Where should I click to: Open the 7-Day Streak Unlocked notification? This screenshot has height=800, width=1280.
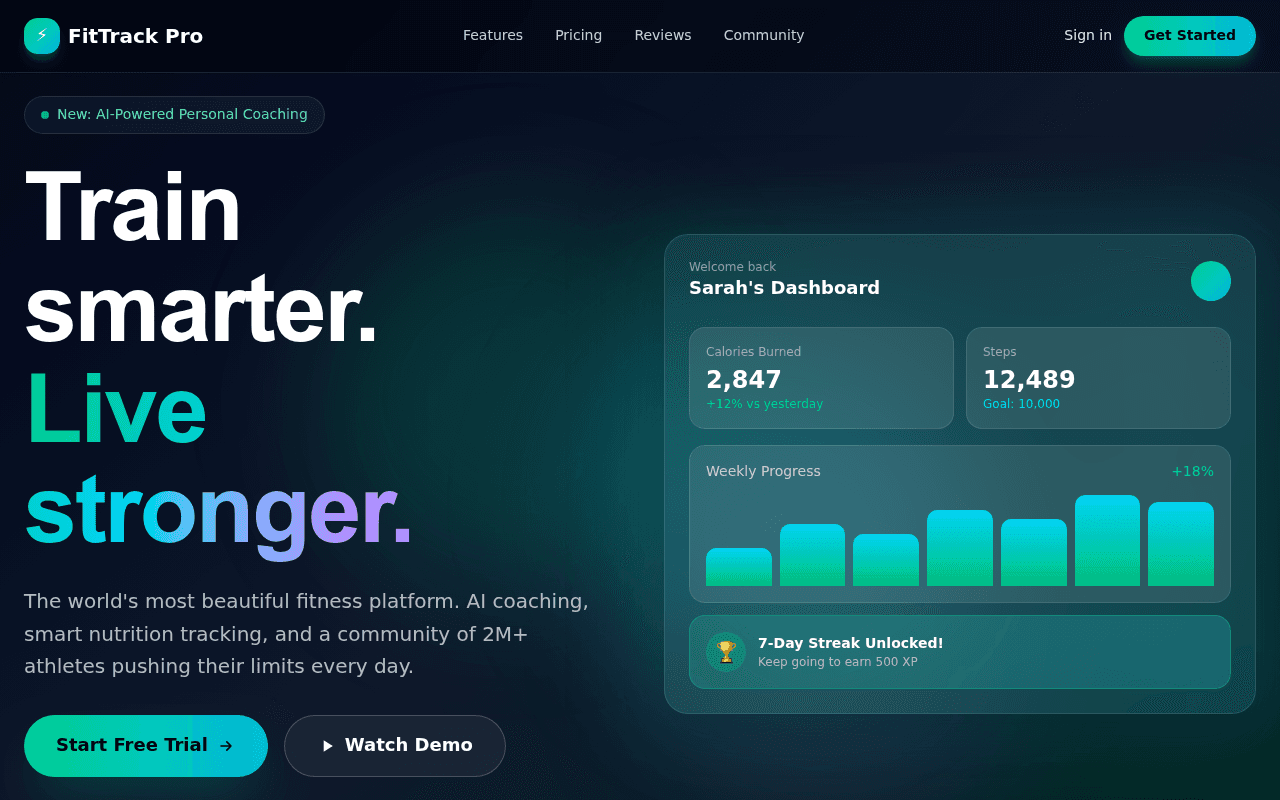click(960, 652)
